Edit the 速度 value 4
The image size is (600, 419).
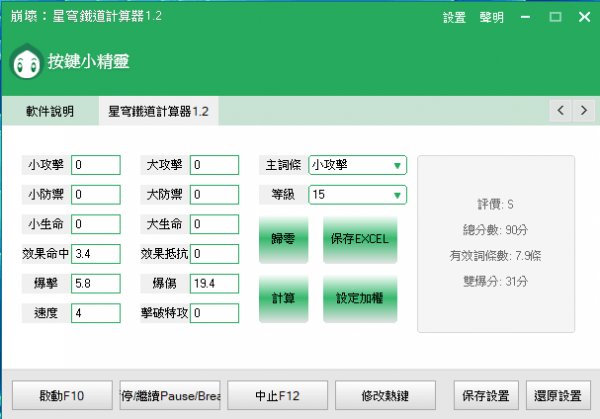(96, 313)
